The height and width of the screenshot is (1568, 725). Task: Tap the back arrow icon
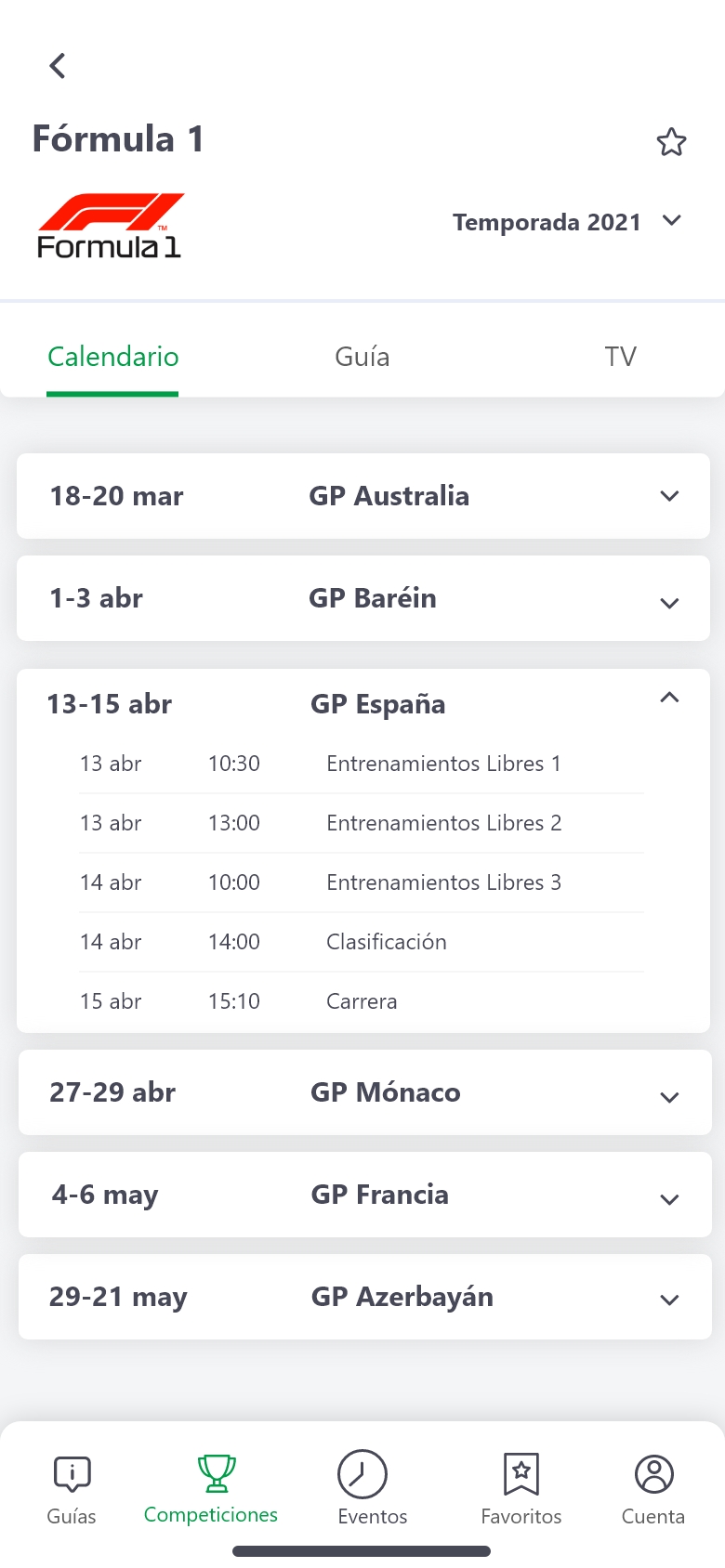(x=58, y=66)
